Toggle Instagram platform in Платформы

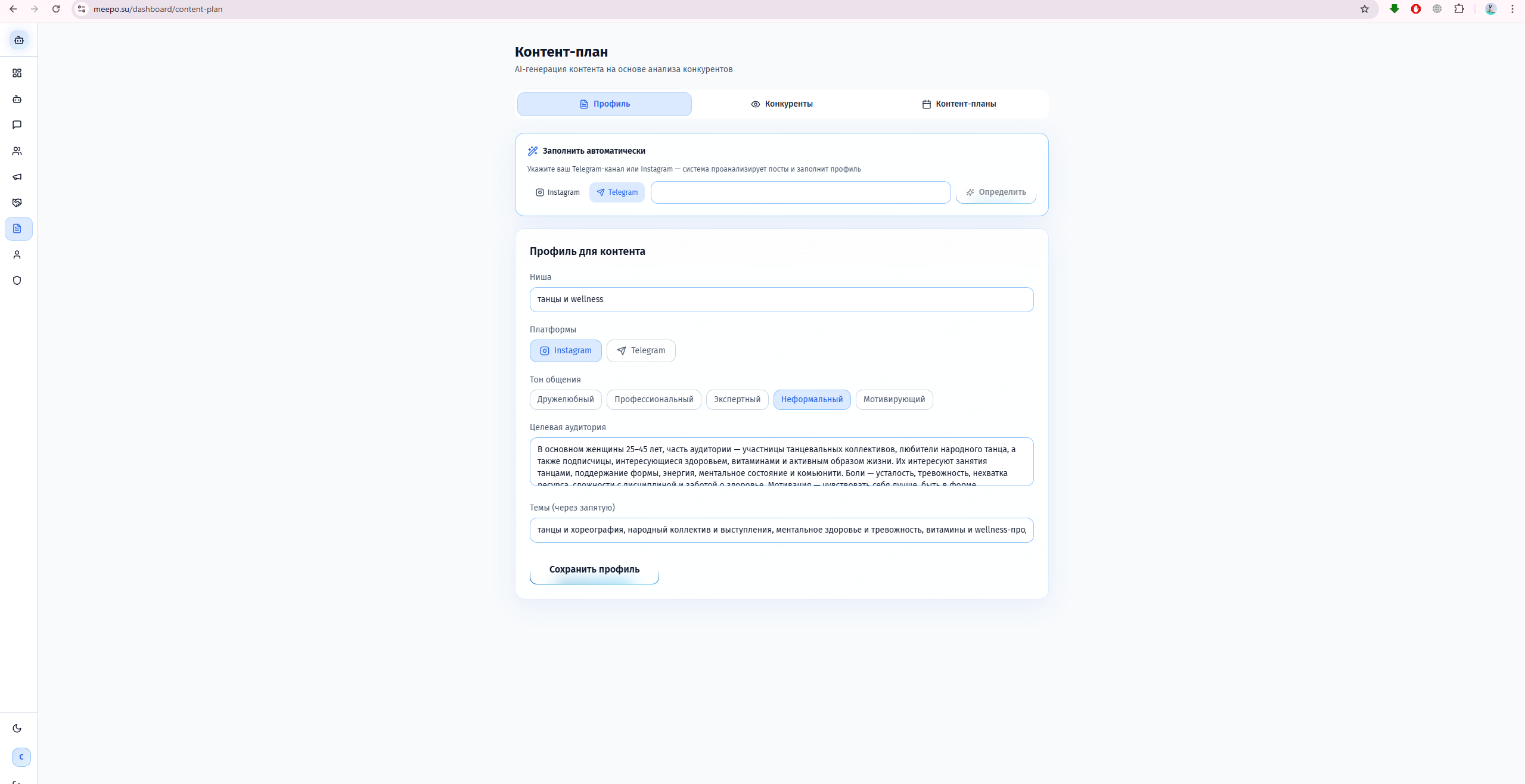pos(566,351)
